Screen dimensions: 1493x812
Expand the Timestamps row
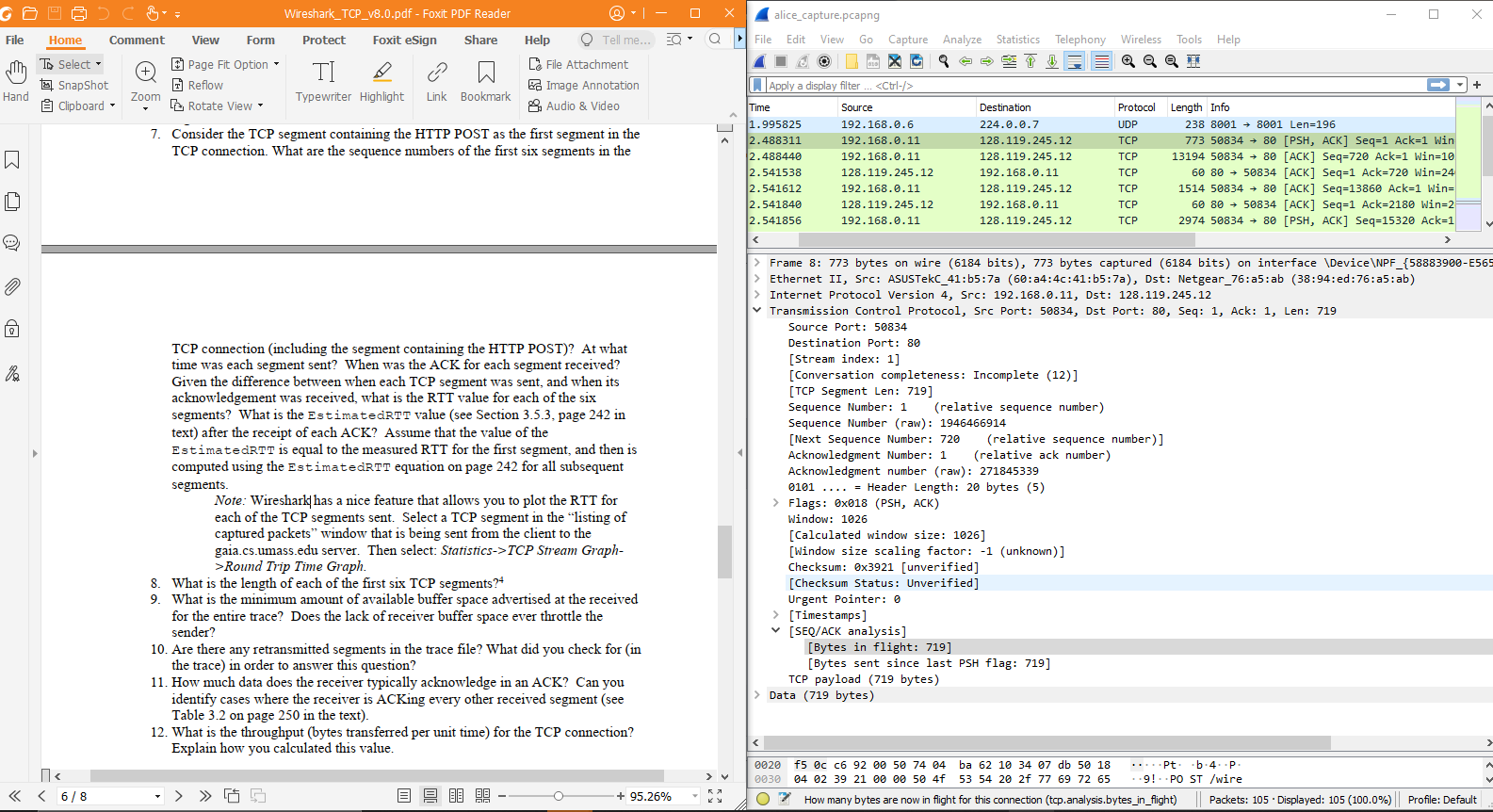[x=776, y=615]
